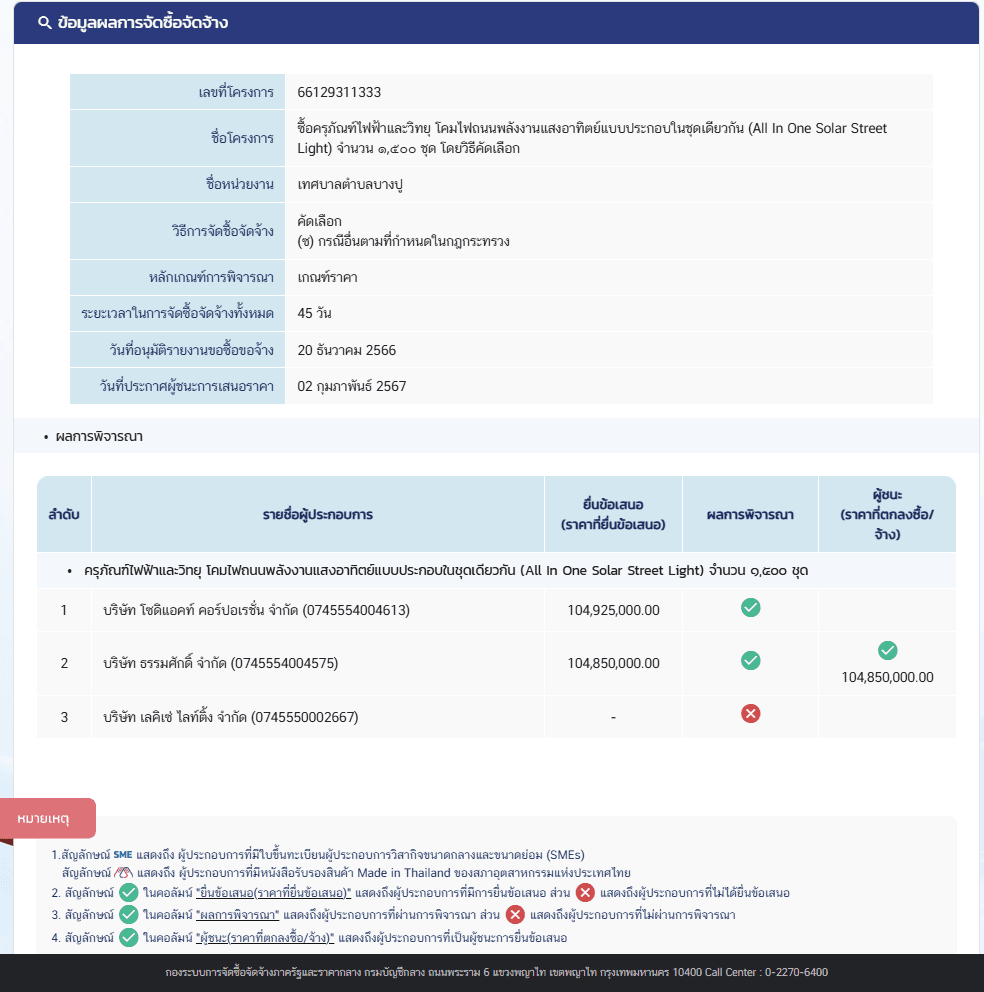Click the หมายเหตุ red tab label
The height and width of the screenshot is (992, 984).
click(44, 819)
